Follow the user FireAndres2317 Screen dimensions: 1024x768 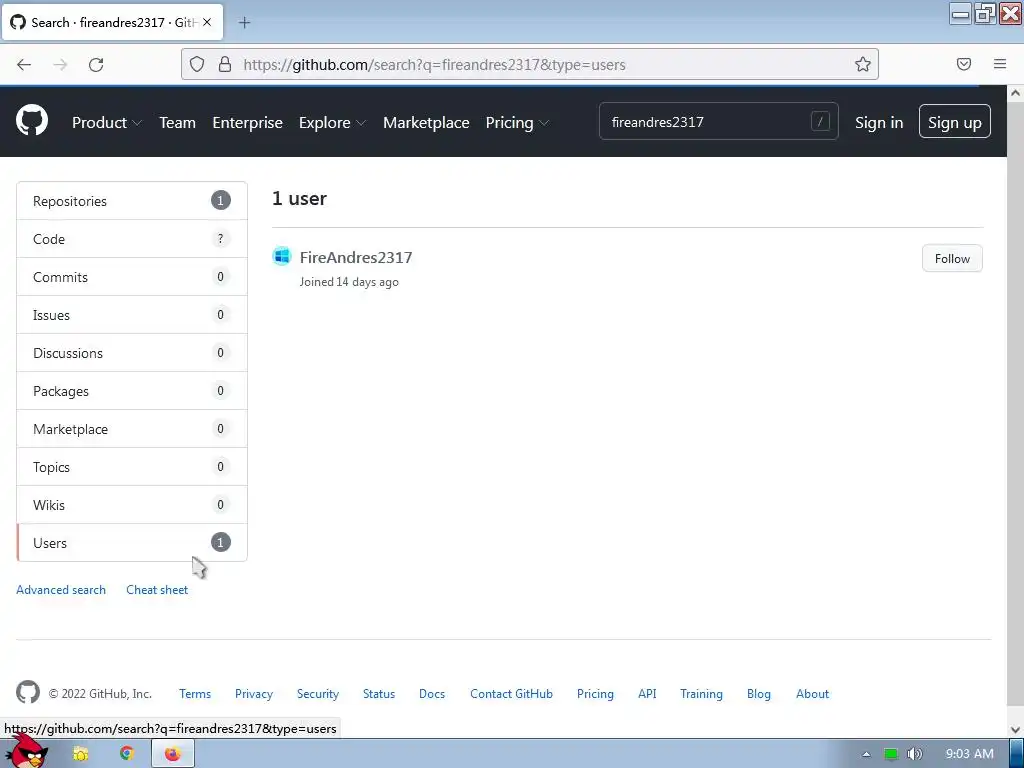pos(952,259)
